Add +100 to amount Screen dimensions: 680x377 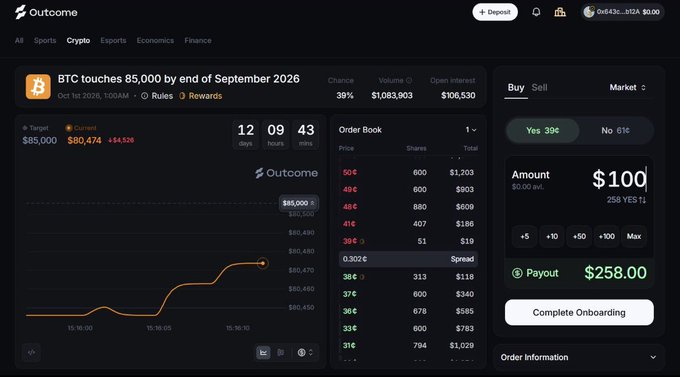(x=607, y=236)
